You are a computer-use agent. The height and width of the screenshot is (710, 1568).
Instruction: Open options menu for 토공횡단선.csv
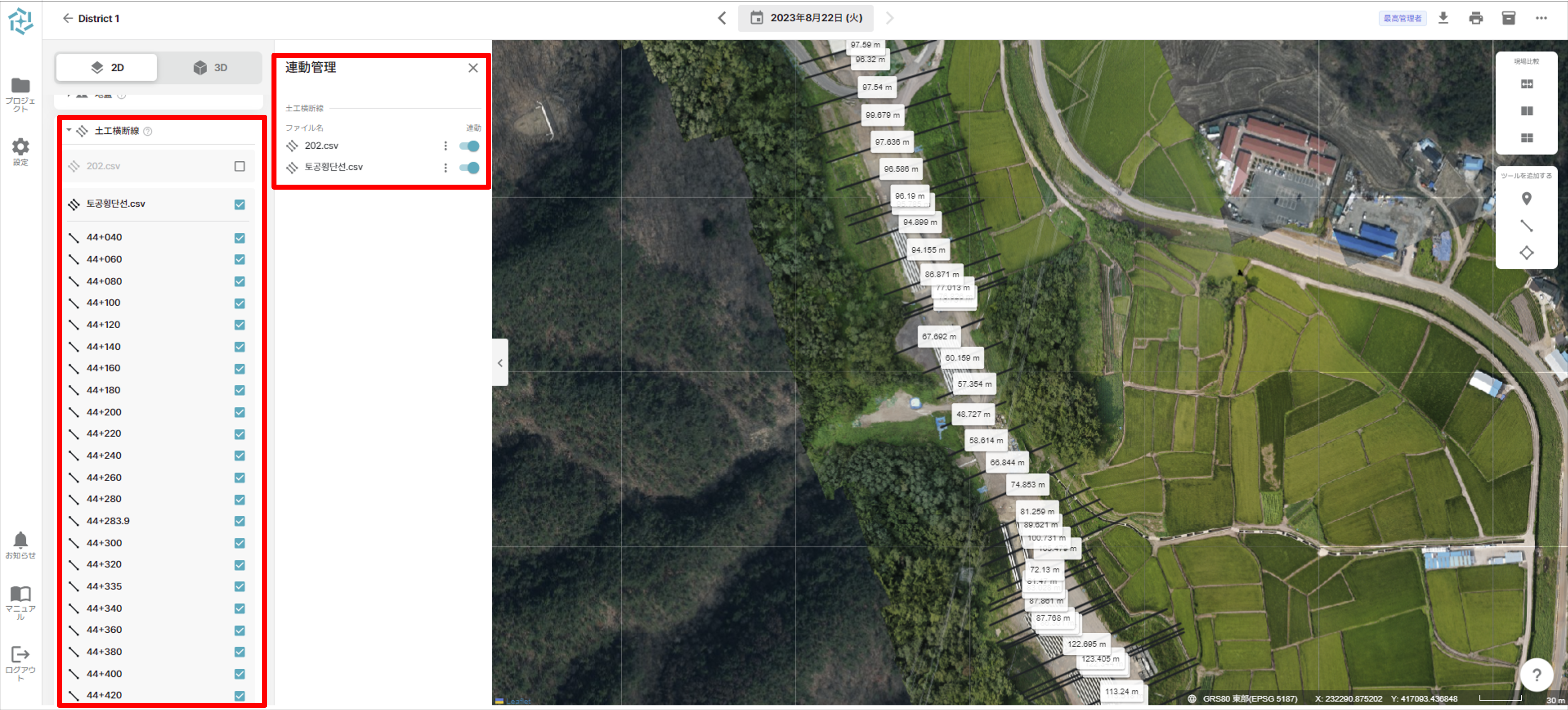[446, 168]
